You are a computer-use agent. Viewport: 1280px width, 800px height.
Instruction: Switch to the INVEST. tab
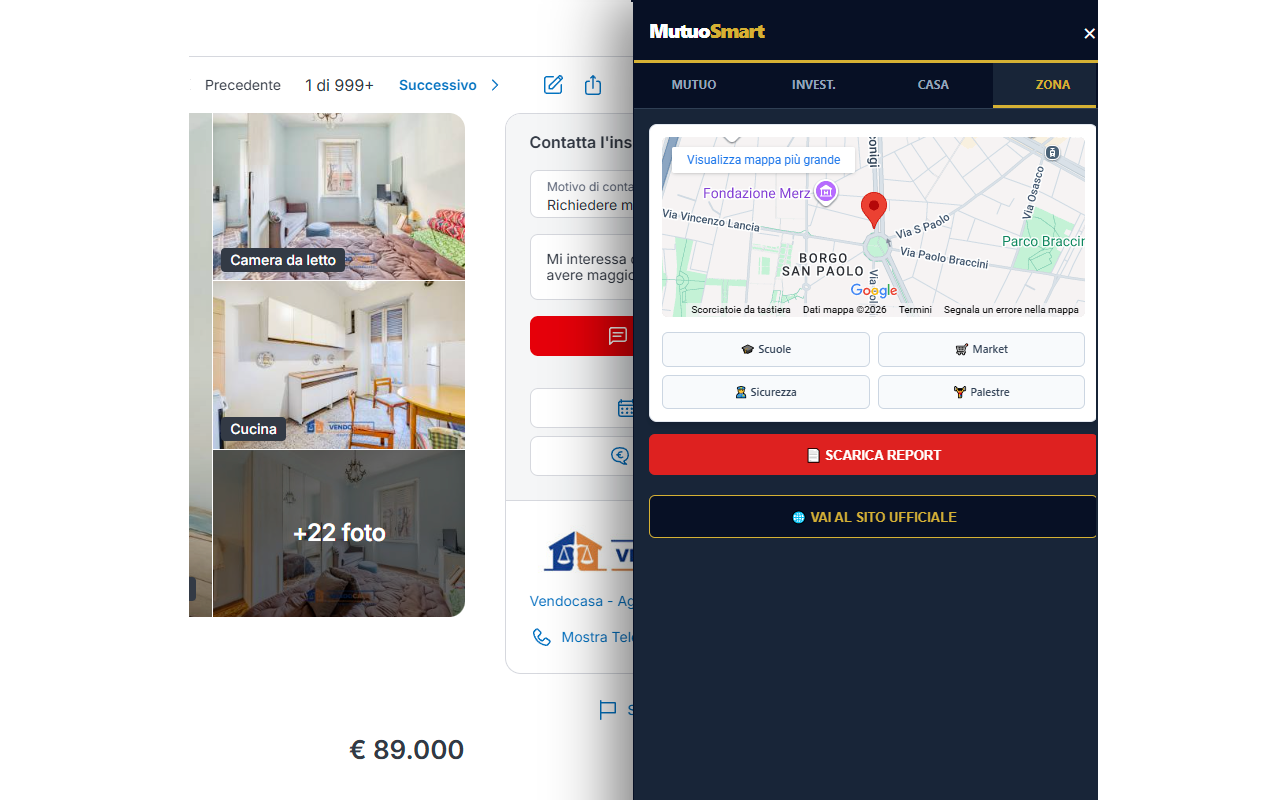tap(814, 85)
